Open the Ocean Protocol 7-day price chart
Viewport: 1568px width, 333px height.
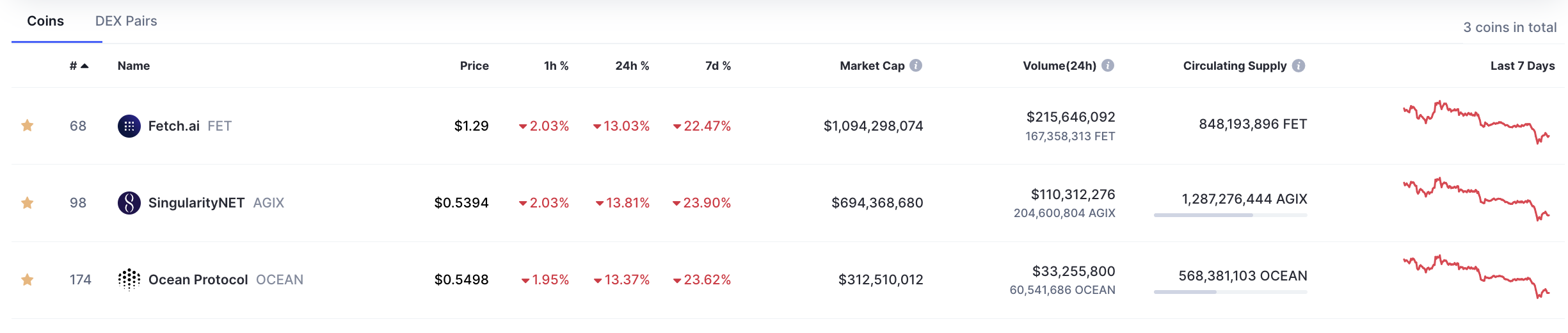click(x=1476, y=276)
